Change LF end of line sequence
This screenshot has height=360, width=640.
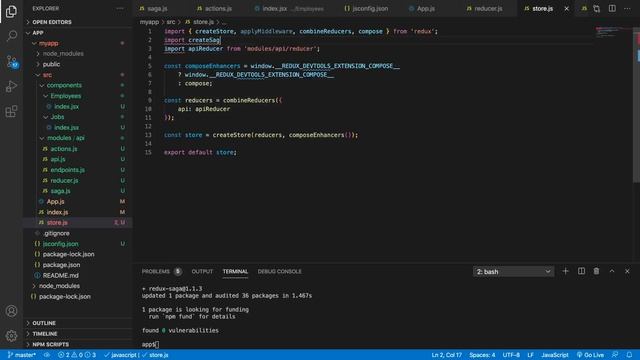point(530,355)
